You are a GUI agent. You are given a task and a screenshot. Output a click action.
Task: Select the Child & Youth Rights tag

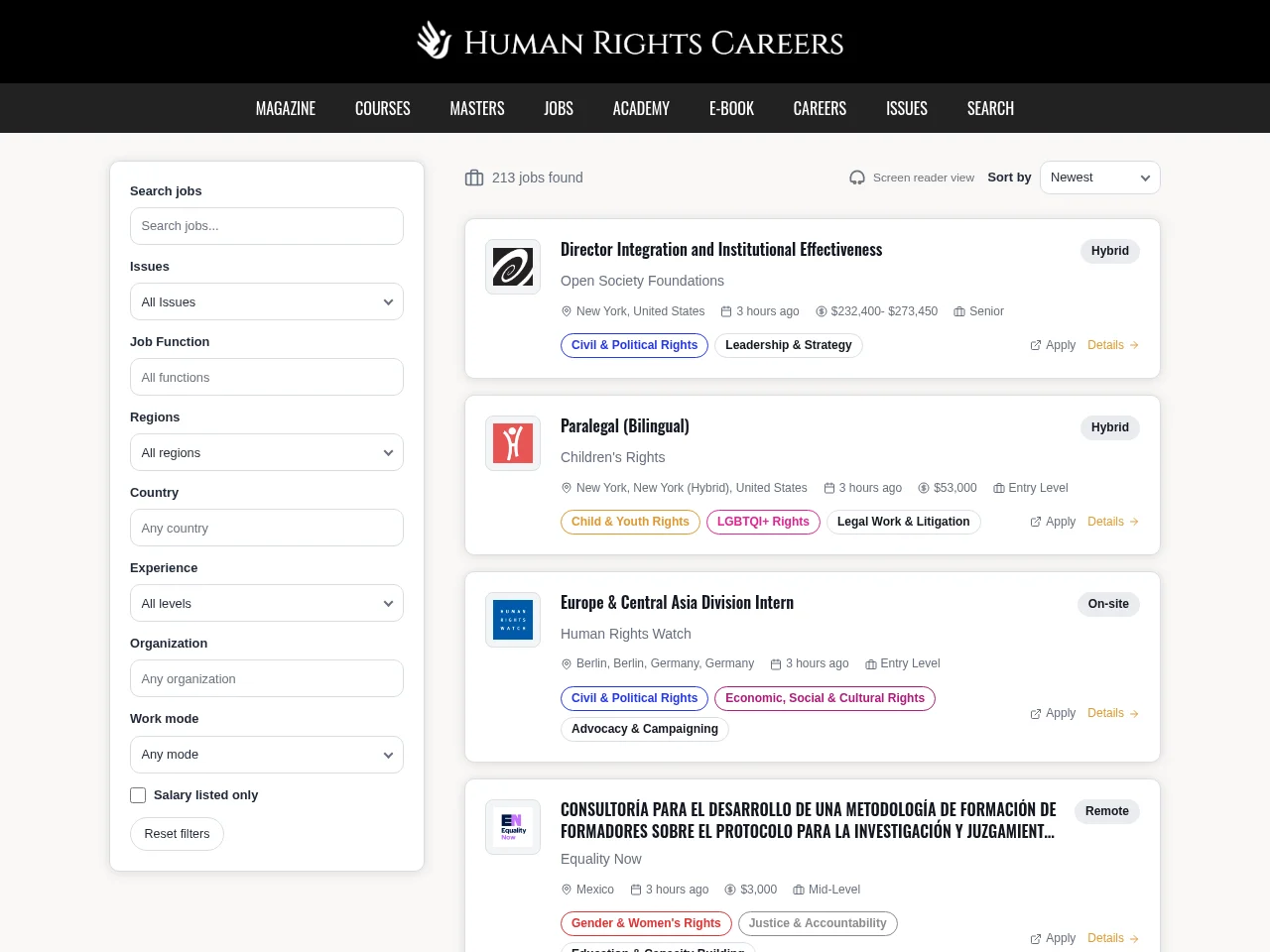pyautogui.click(x=630, y=522)
